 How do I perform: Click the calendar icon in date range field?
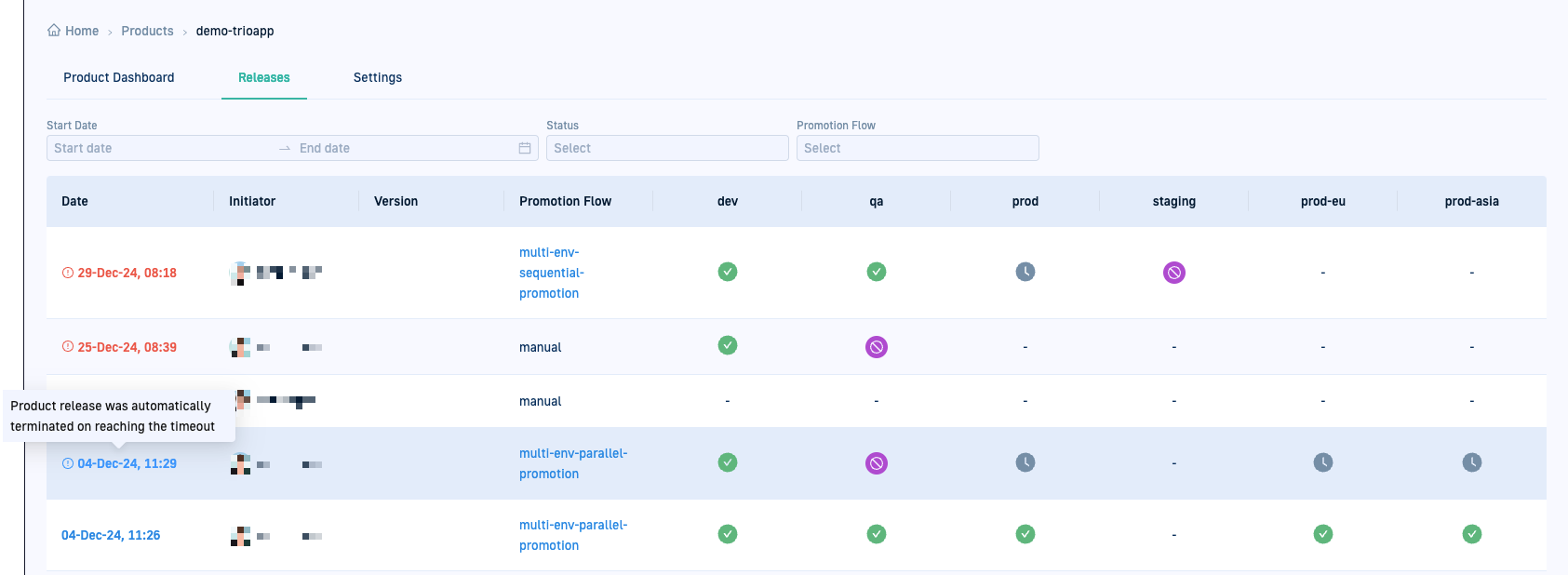(x=525, y=148)
